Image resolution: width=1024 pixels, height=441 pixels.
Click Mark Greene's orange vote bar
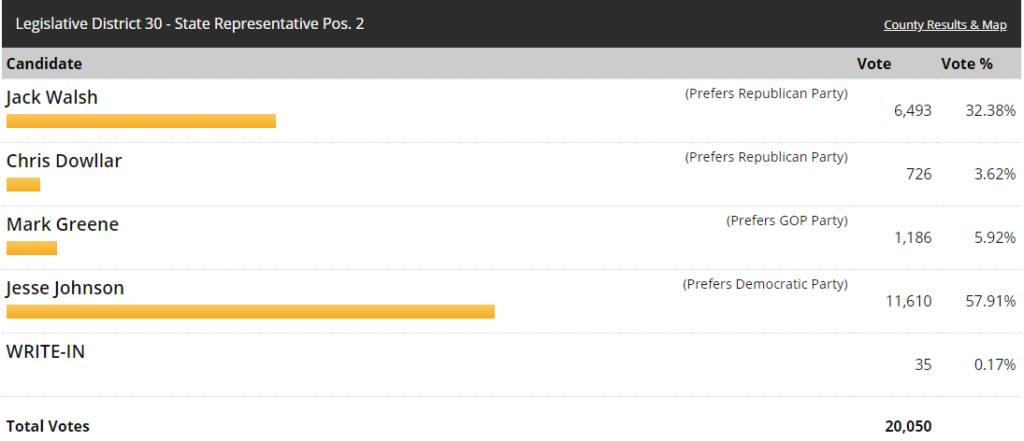32,248
